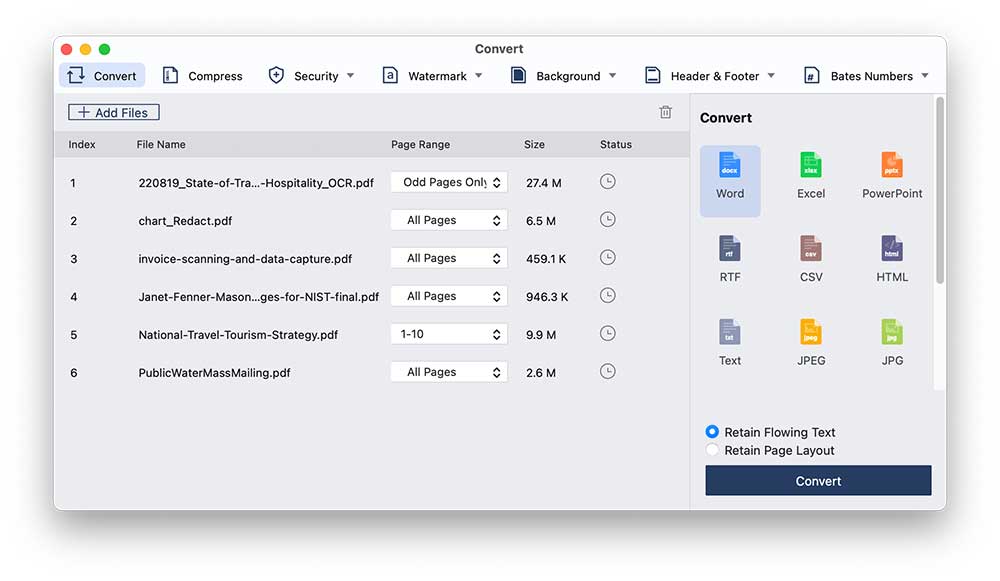This screenshot has width=1000, height=581.
Task: Open the Security tab dropdown
Action: [x=312, y=76]
